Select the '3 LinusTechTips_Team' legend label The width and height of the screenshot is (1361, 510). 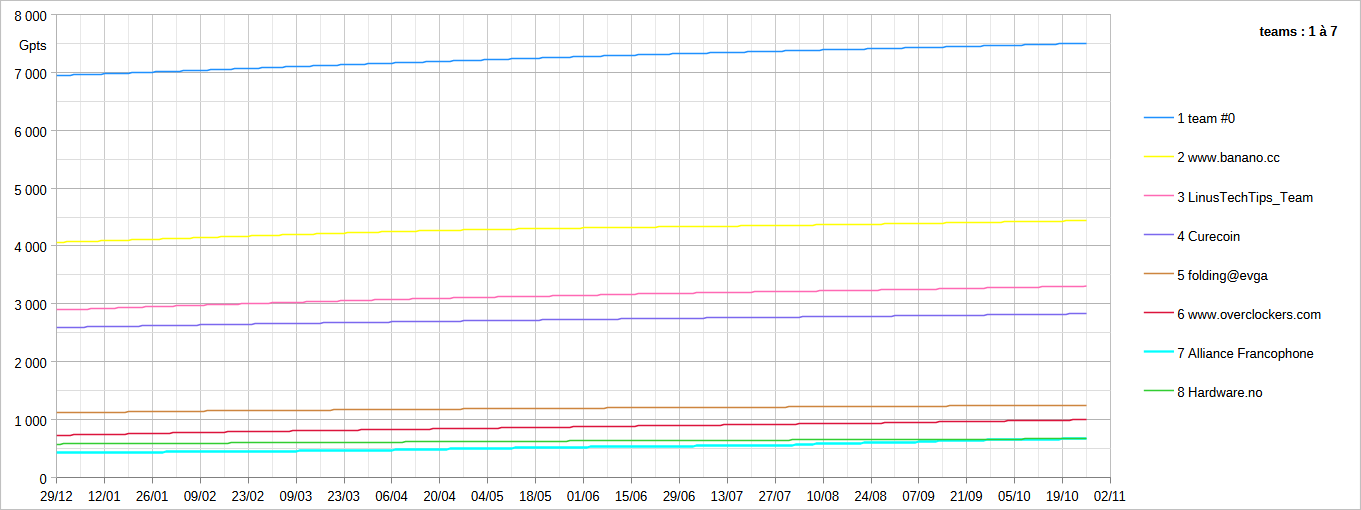(1244, 197)
